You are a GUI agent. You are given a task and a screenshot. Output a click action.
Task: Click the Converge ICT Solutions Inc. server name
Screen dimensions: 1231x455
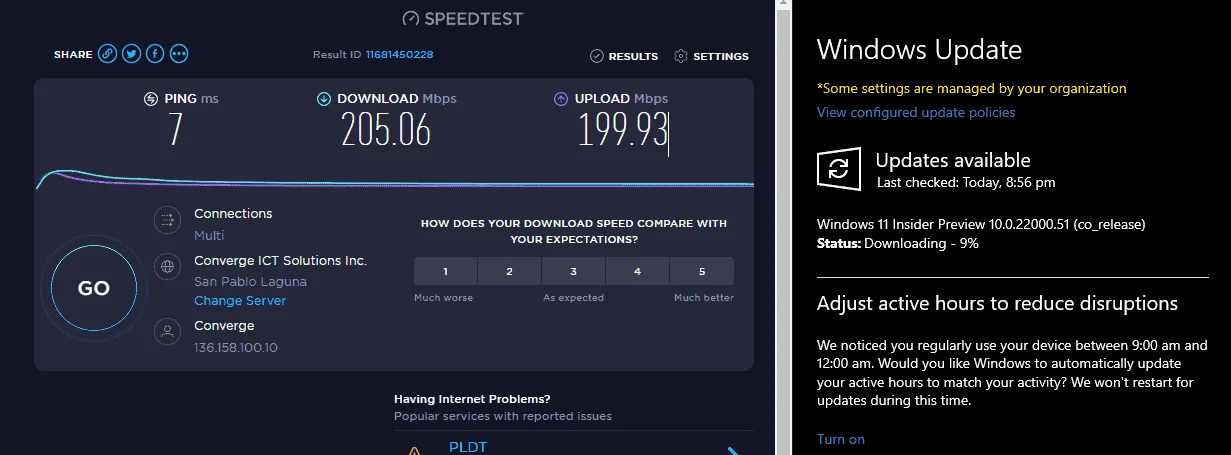(281, 260)
